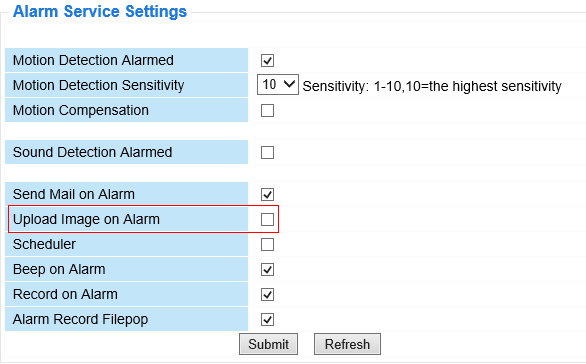Click the Refresh button
This screenshot has width=586, height=364.
(x=347, y=344)
